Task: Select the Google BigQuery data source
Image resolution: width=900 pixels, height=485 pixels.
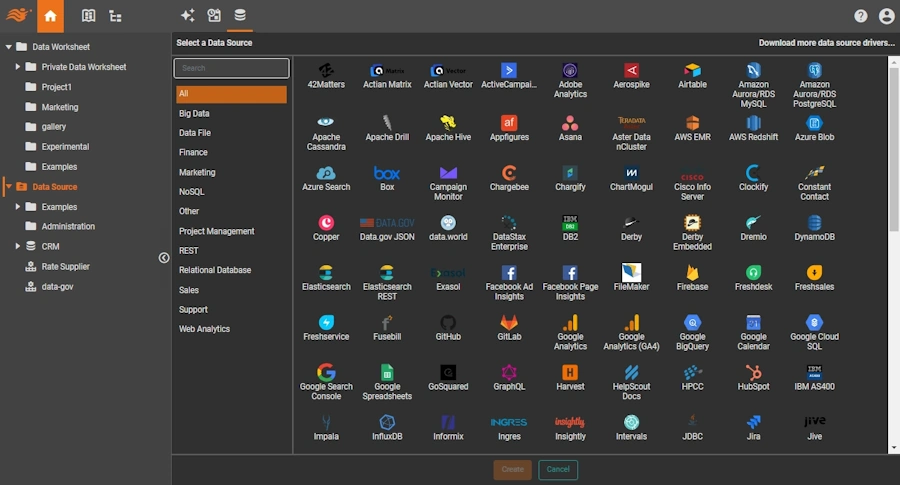Action: [x=692, y=323]
